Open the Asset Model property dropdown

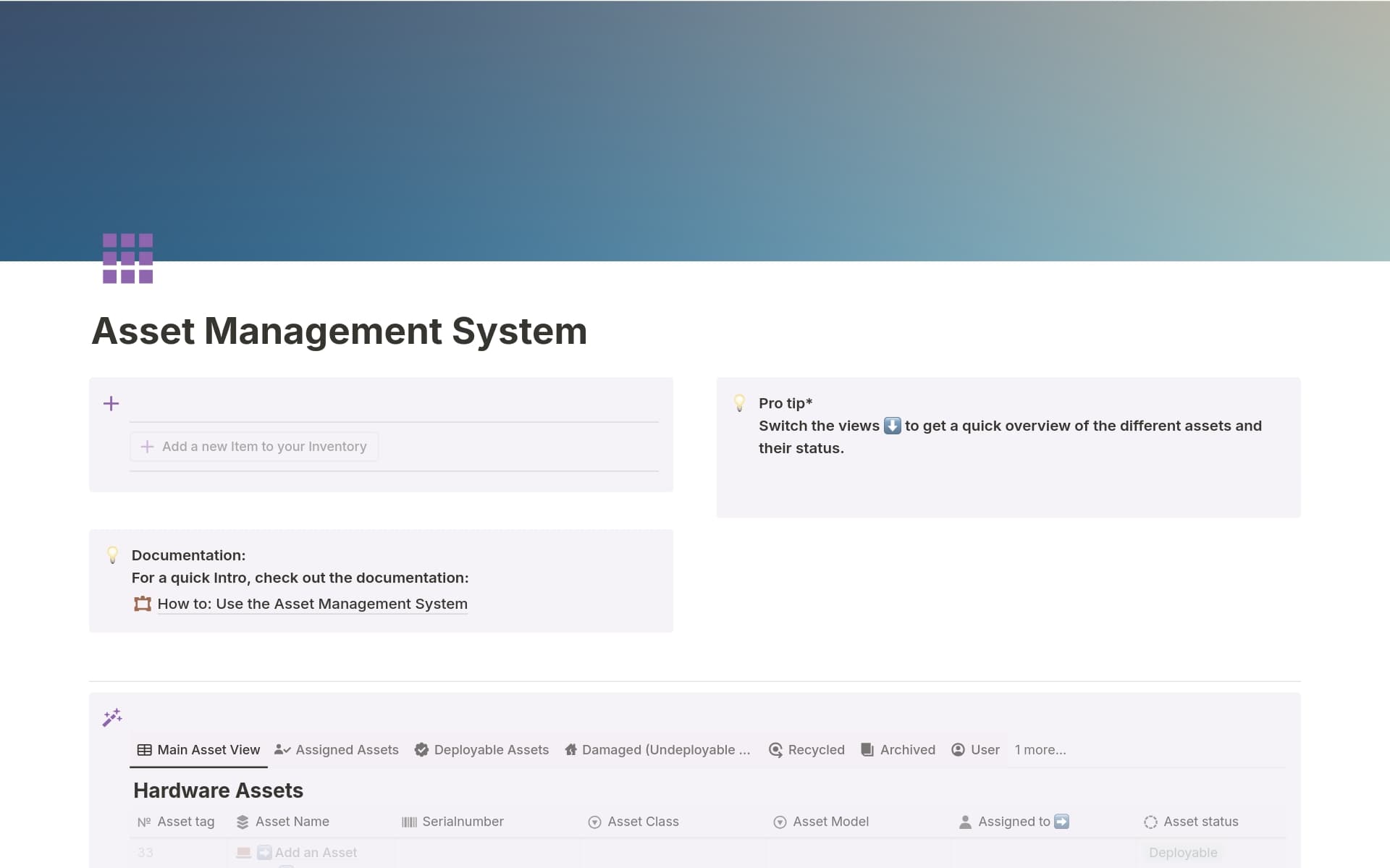tap(831, 822)
